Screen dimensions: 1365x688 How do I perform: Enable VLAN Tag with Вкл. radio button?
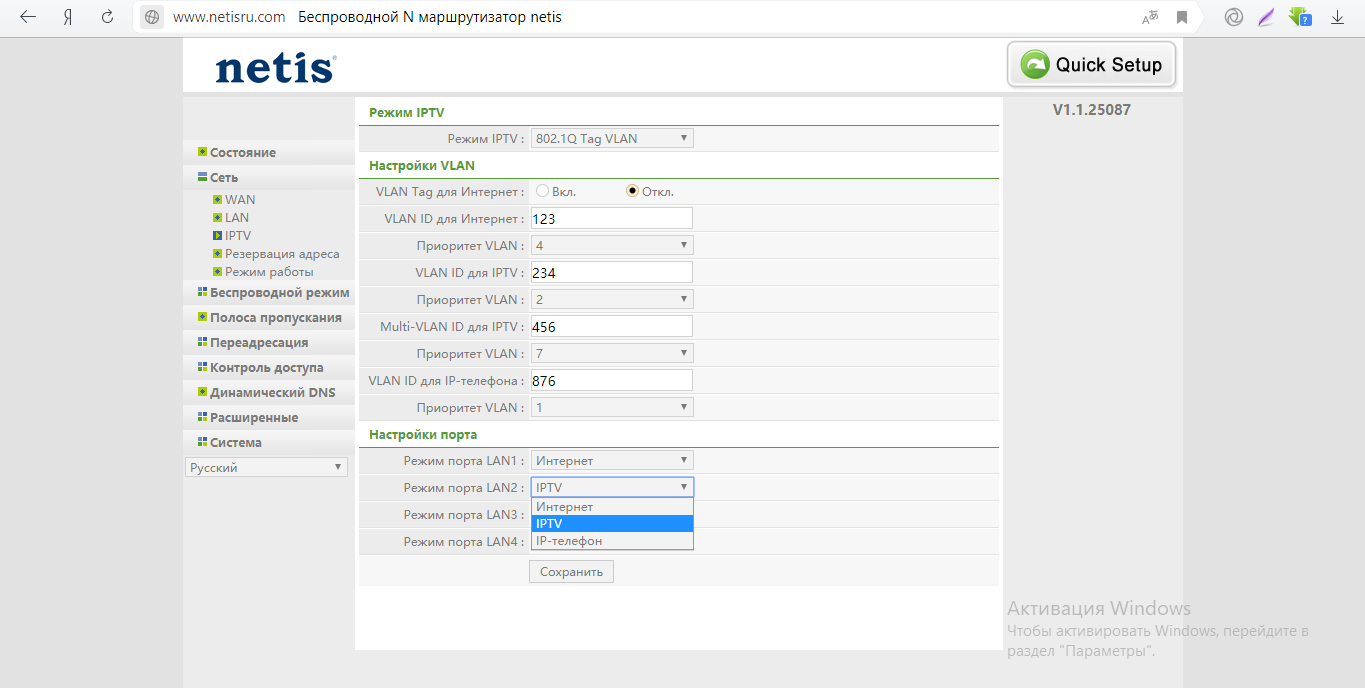point(542,191)
